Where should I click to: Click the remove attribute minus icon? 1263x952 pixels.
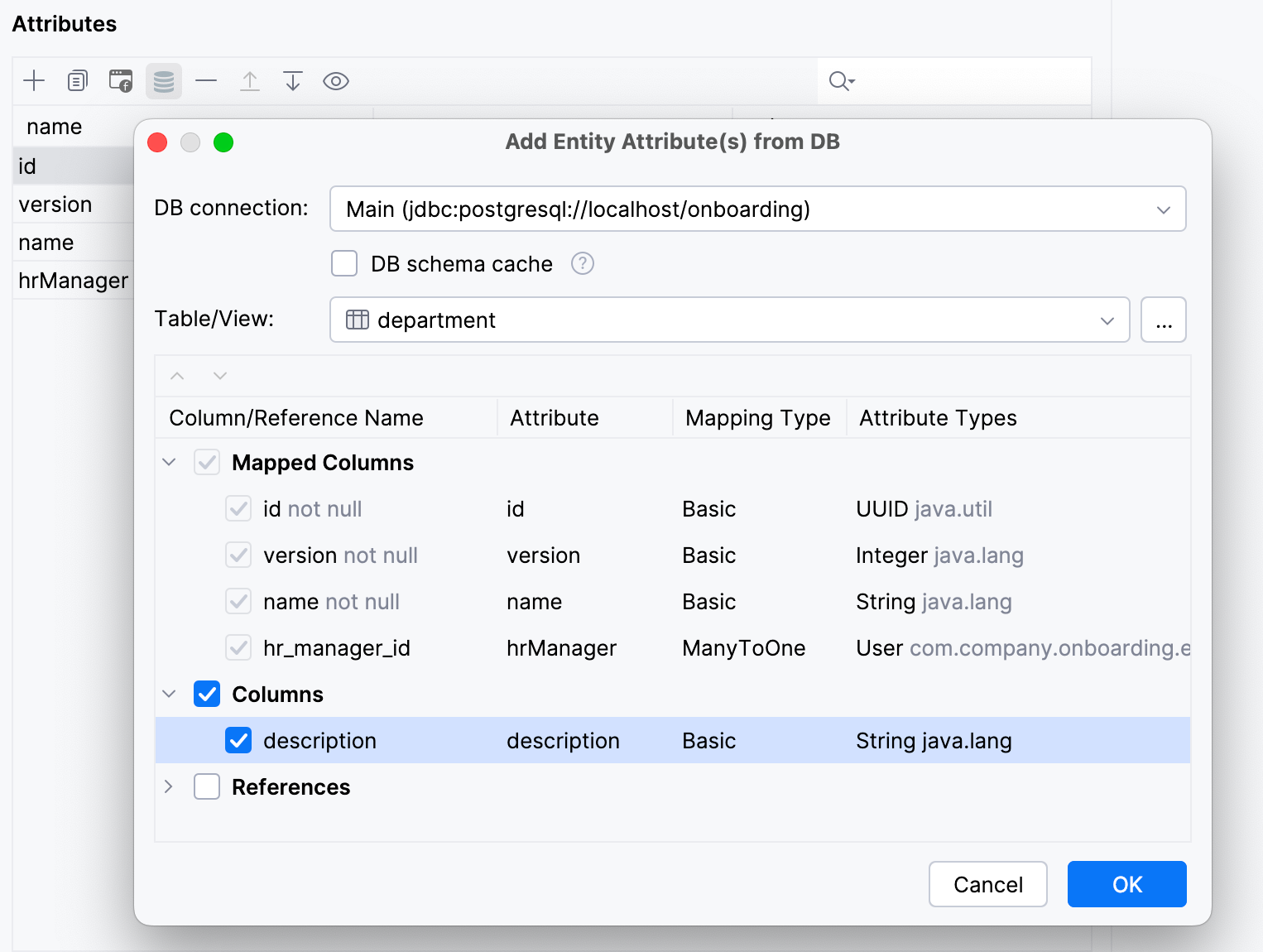click(206, 81)
